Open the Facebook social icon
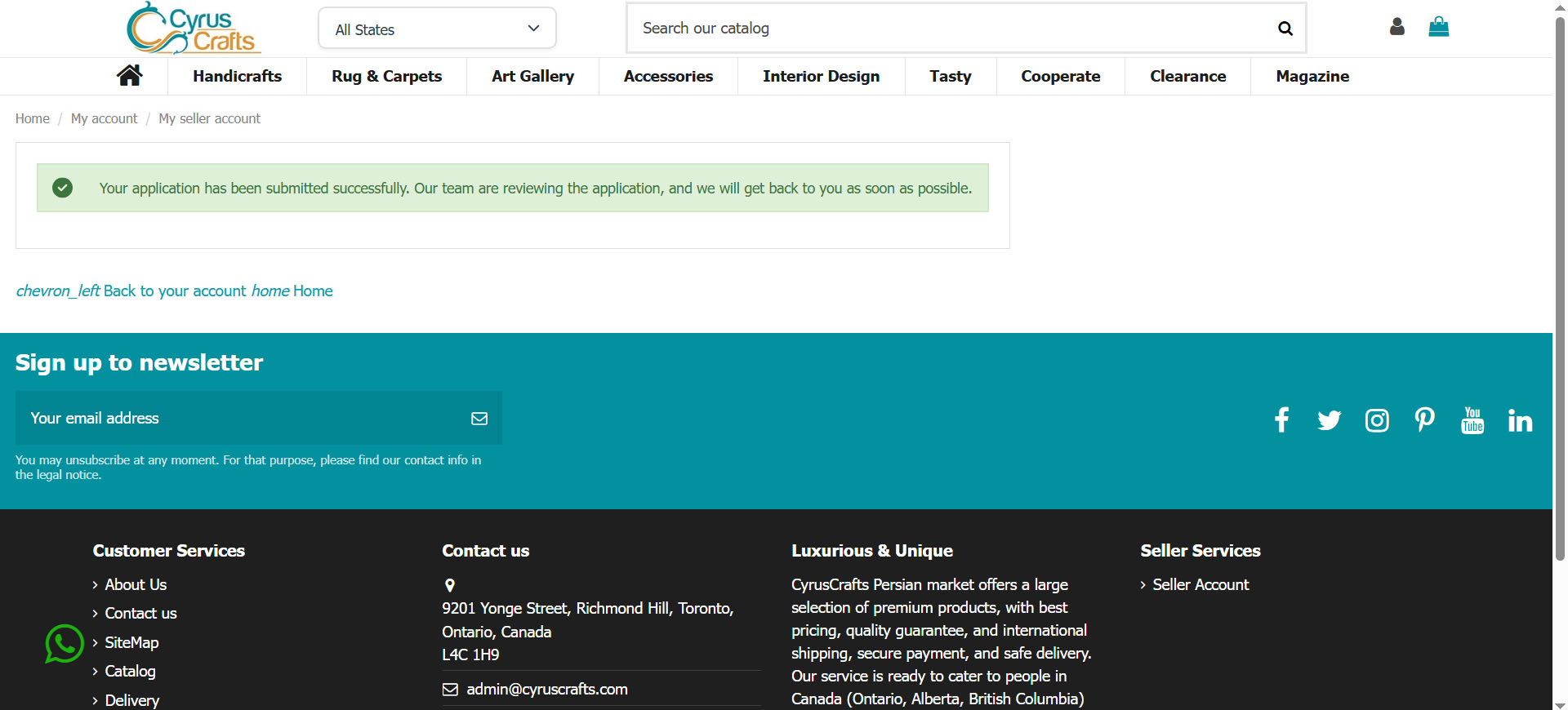 pos(1281,420)
